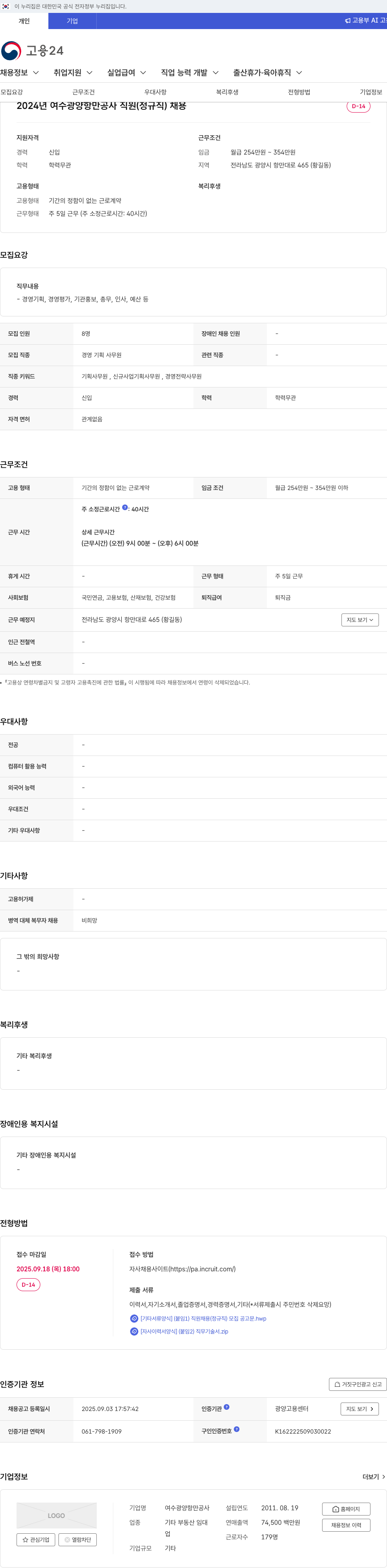
Task: Select the 접수 방법 text with pa.incruit.com URL
Action: tap(182, 1269)
